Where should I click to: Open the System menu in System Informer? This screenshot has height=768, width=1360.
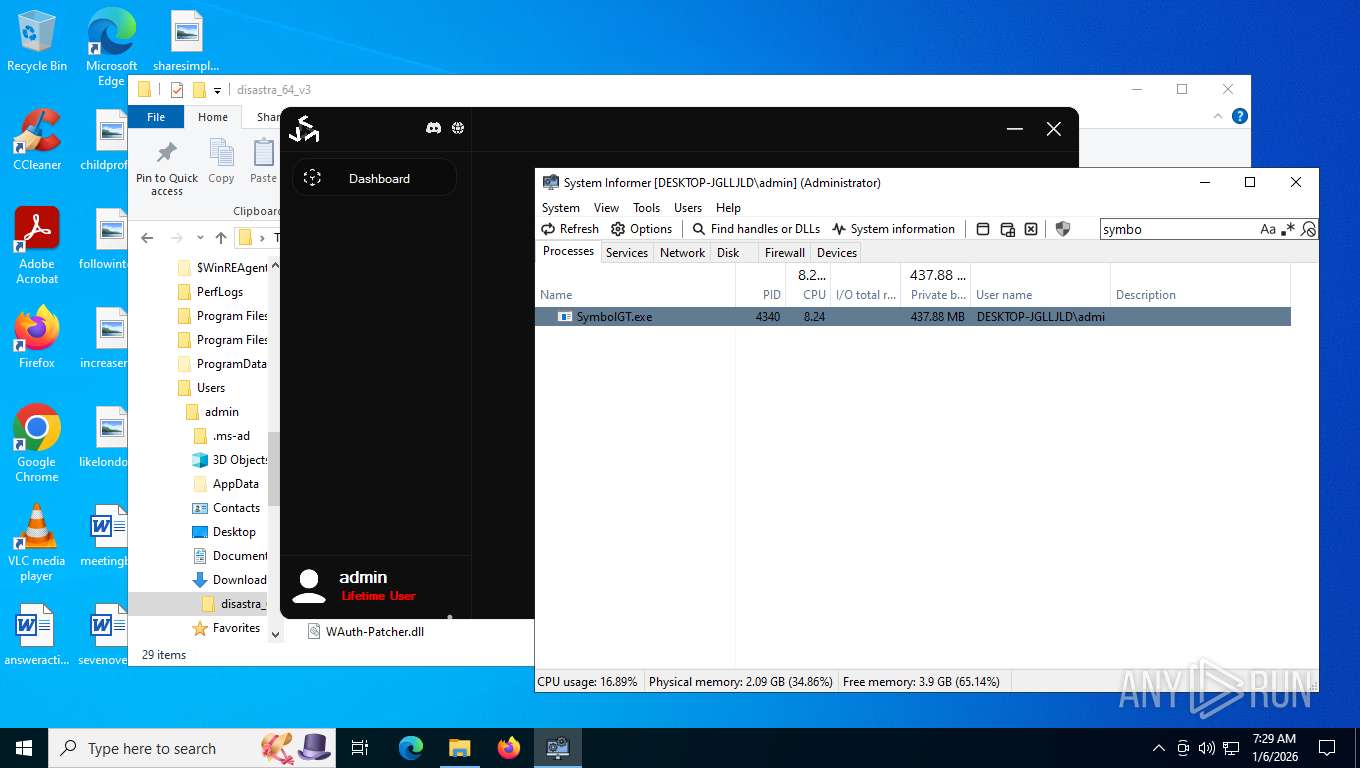[561, 208]
